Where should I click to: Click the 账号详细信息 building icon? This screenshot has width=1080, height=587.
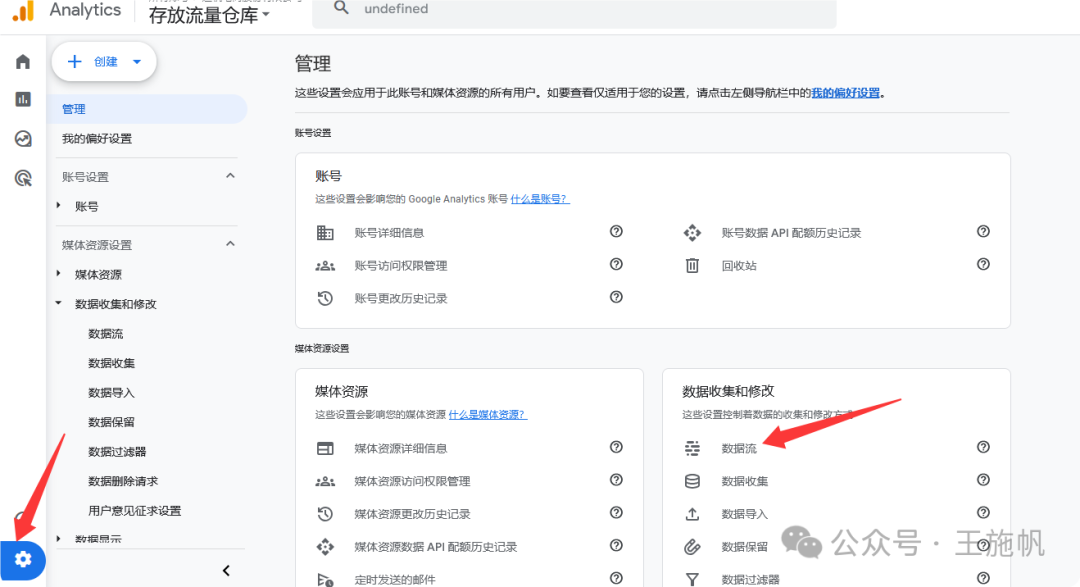point(325,233)
